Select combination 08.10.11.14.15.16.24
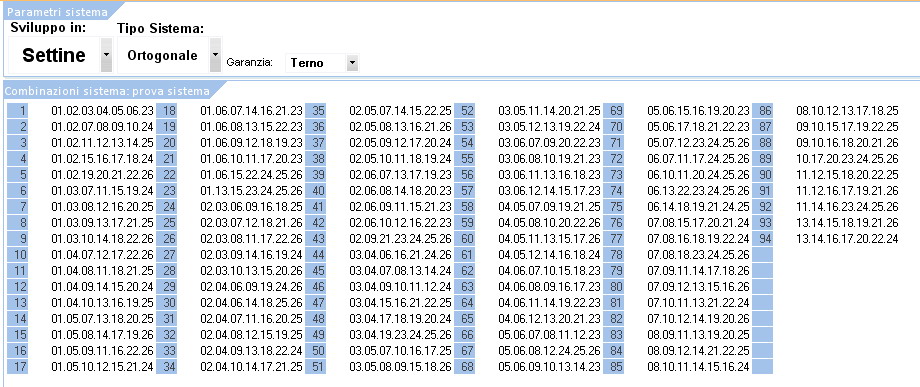 (699, 367)
